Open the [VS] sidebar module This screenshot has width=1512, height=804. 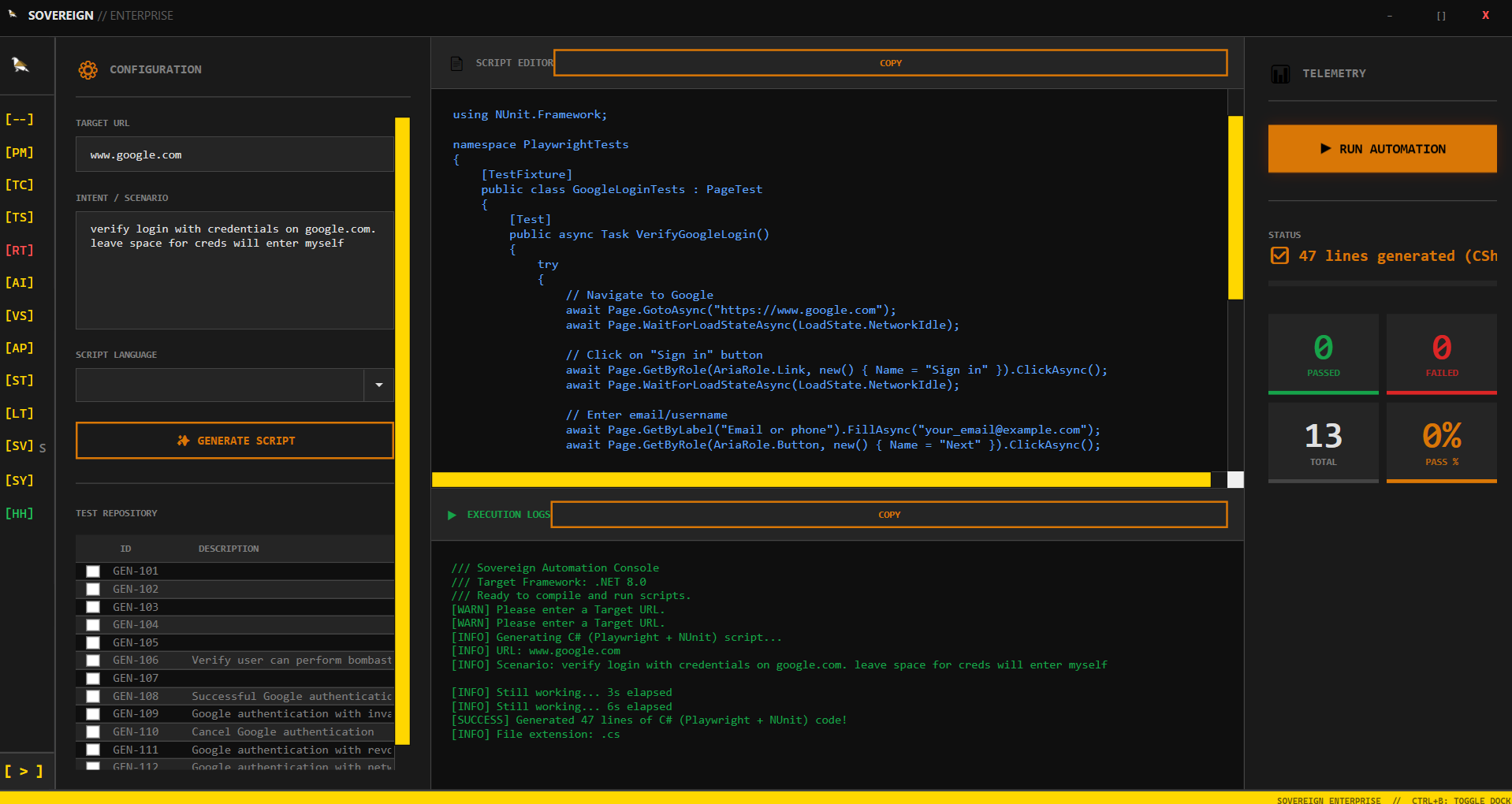[20, 315]
